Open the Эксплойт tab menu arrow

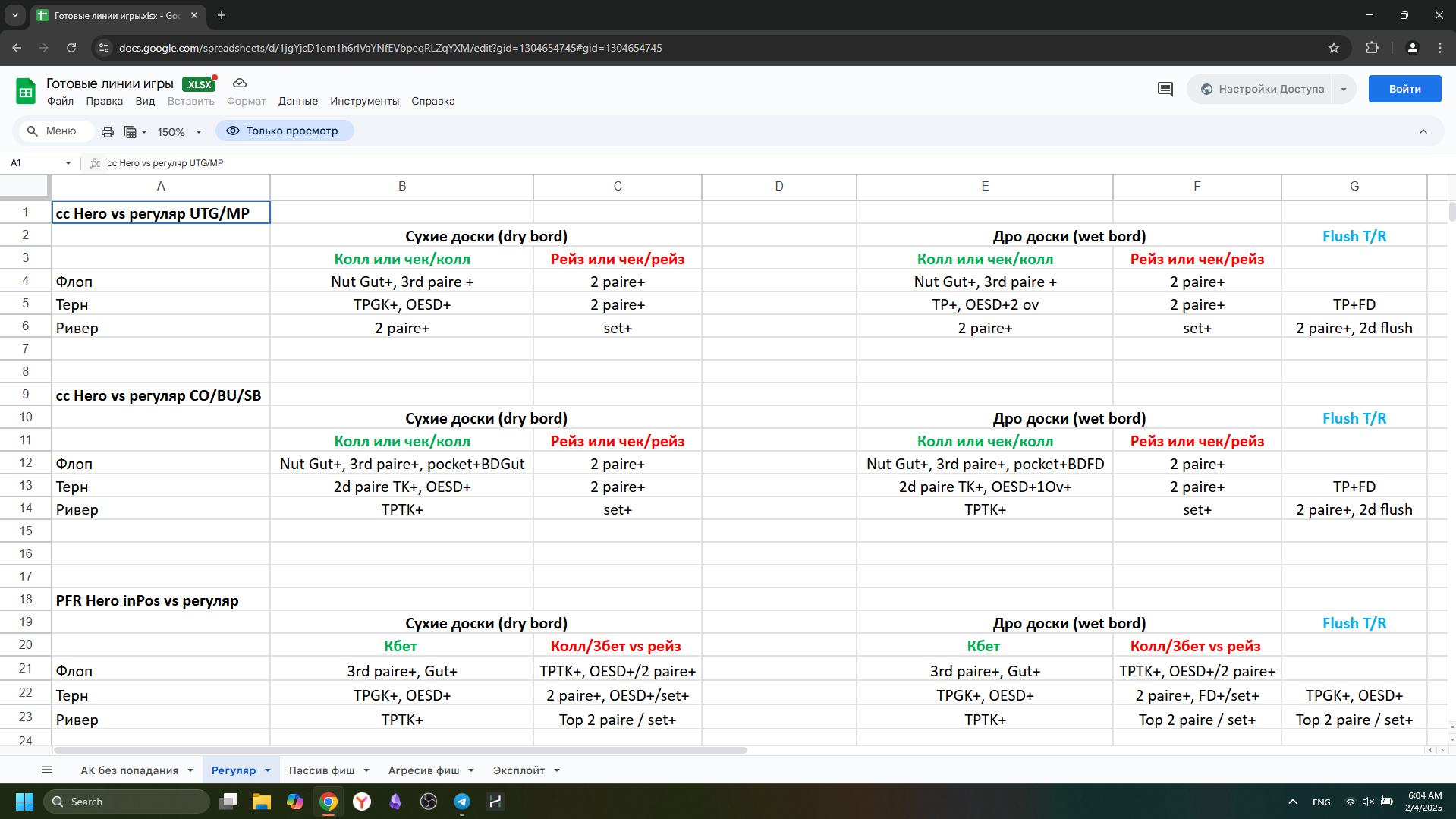(557, 770)
